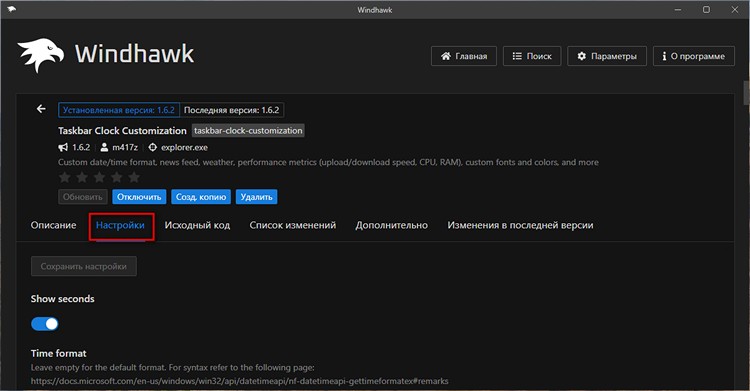Switch to the Дополнительно tab

click(391, 225)
